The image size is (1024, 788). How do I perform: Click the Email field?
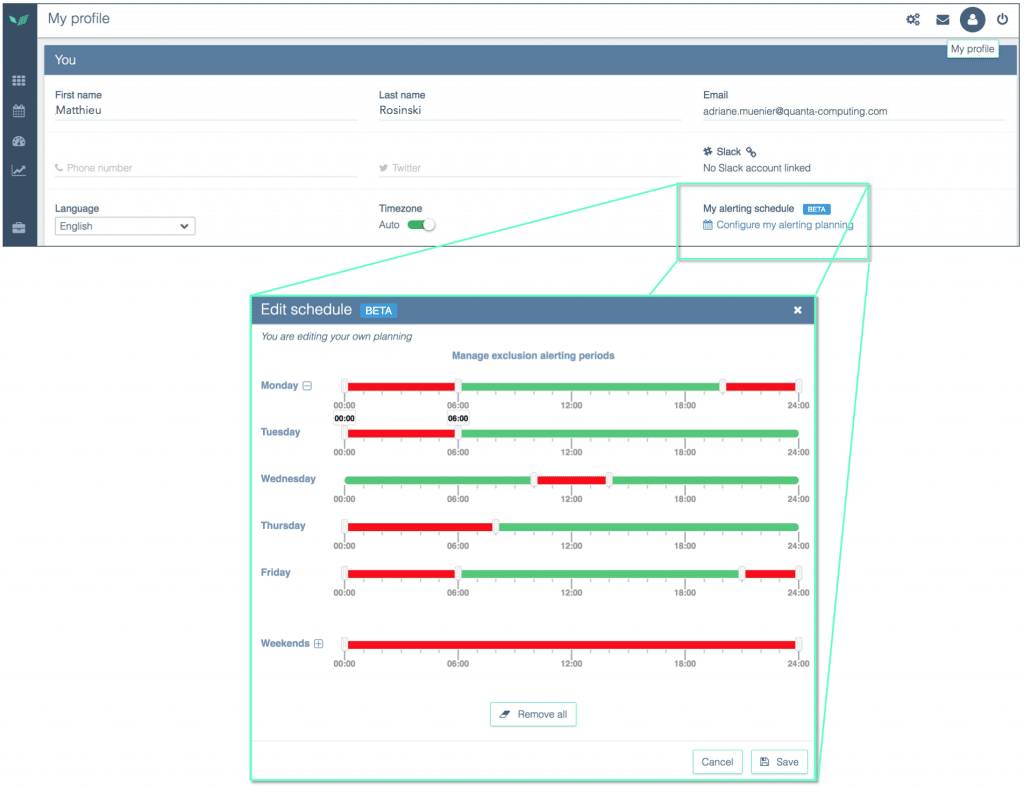coord(854,111)
